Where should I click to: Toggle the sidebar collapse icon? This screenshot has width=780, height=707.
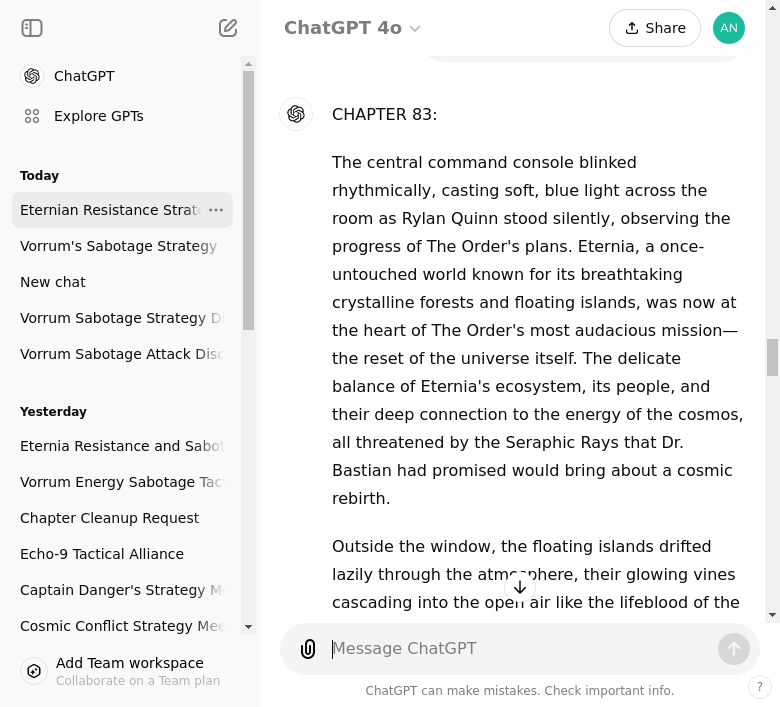click(x=32, y=28)
